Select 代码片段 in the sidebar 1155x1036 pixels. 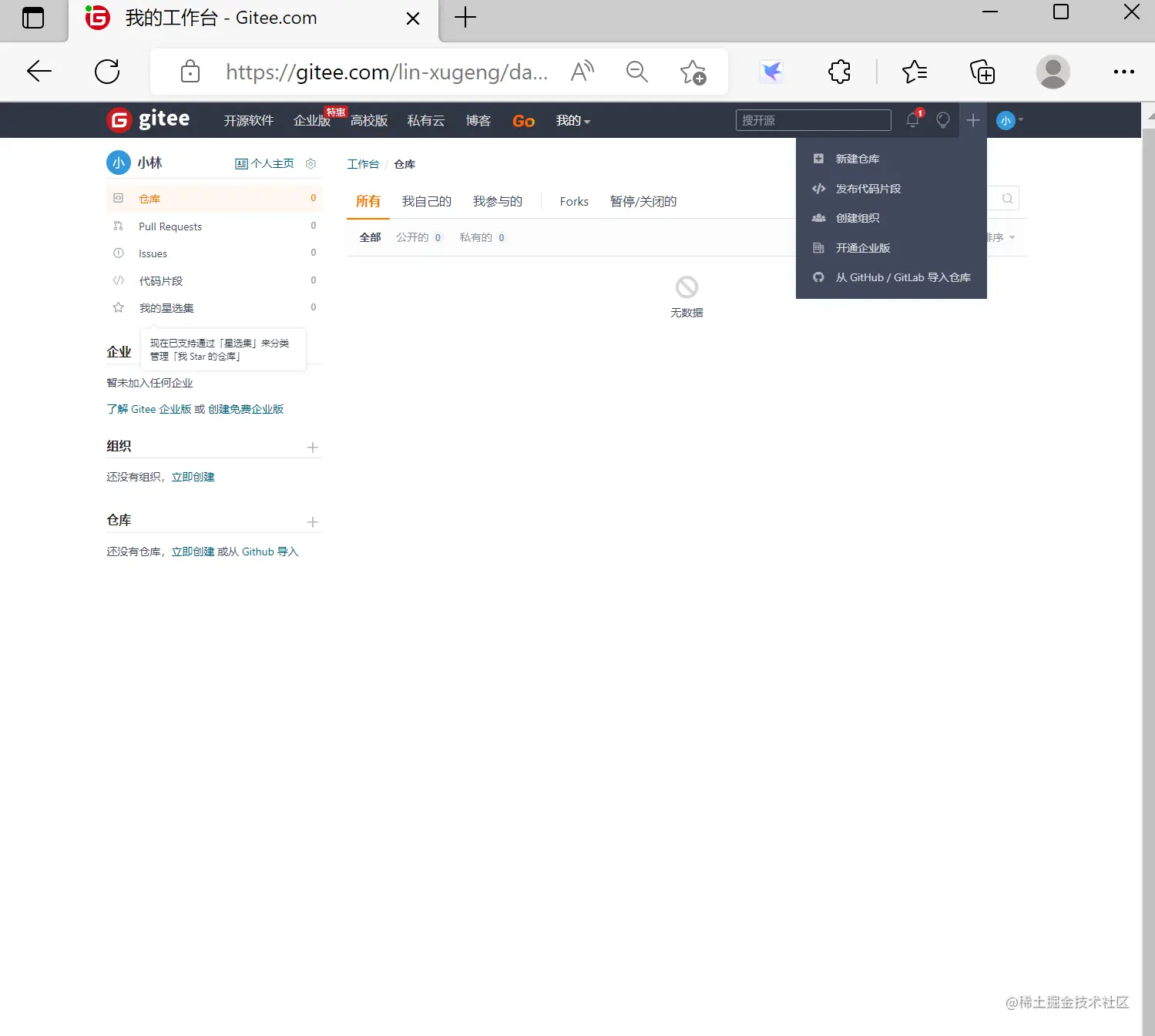[214, 281]
